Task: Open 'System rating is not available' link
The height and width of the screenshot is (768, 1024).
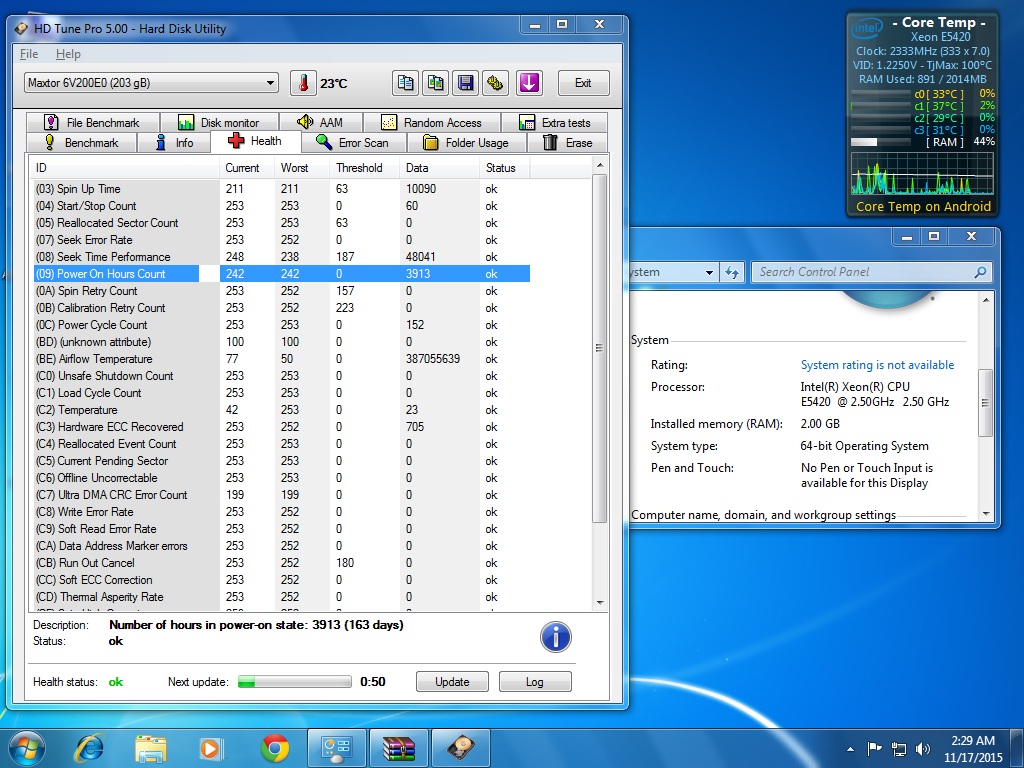Action: tap(877, 365)
